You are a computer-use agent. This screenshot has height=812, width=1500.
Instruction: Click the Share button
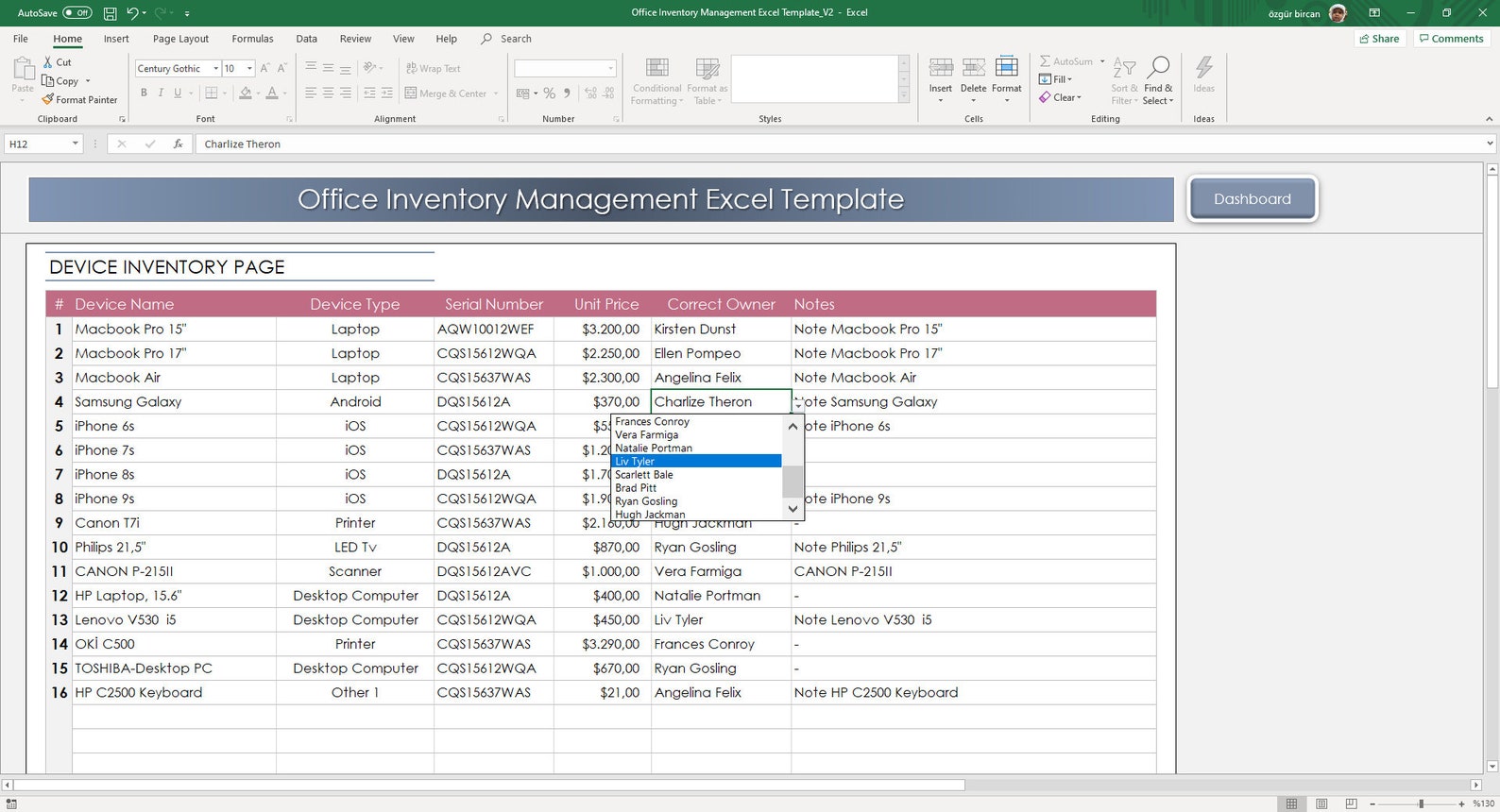(1380, 39)
